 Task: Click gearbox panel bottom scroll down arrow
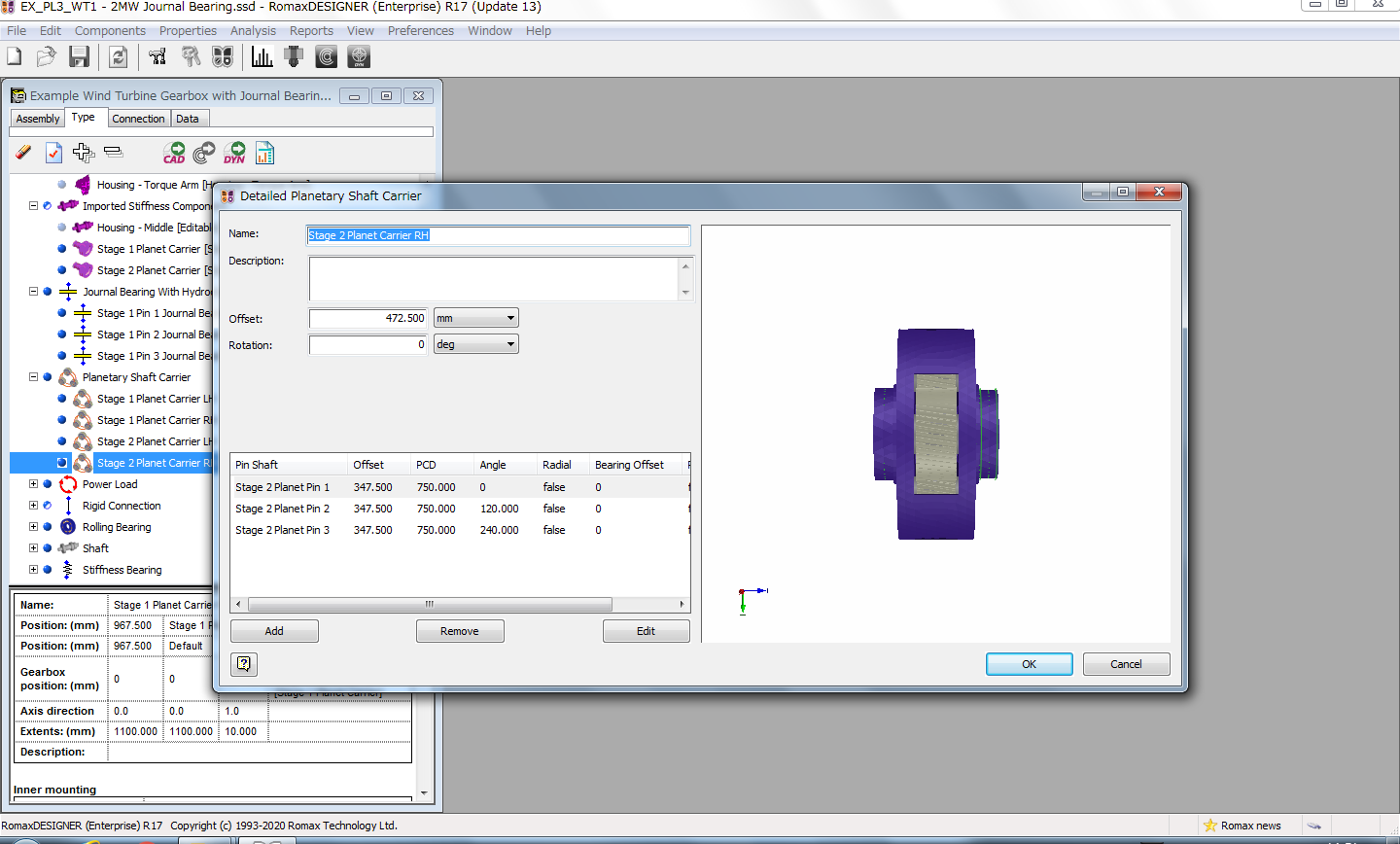pyautogui.click(x=424, y=793)
